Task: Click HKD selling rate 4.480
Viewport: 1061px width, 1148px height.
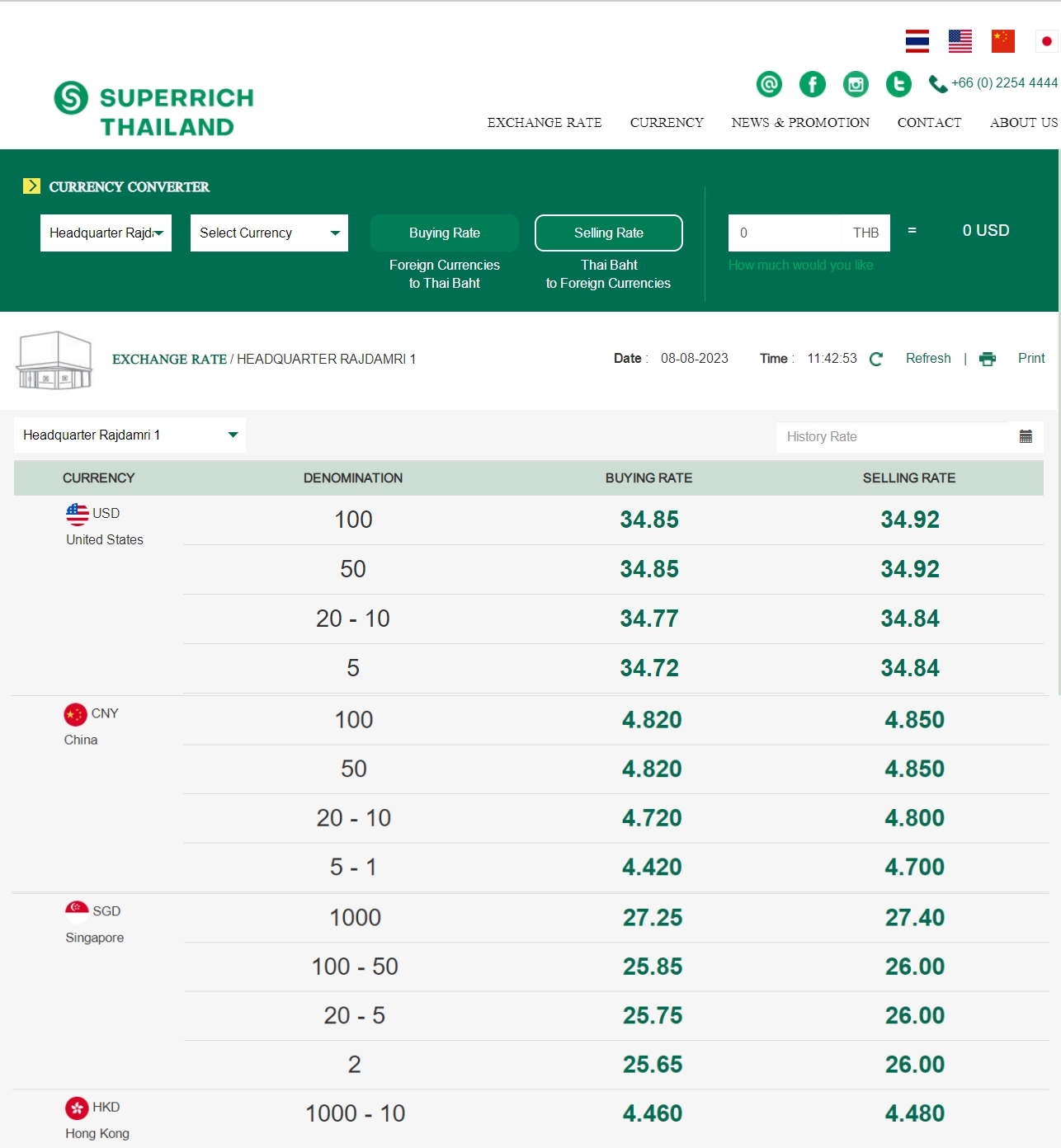Action: tap(914, 1113)
